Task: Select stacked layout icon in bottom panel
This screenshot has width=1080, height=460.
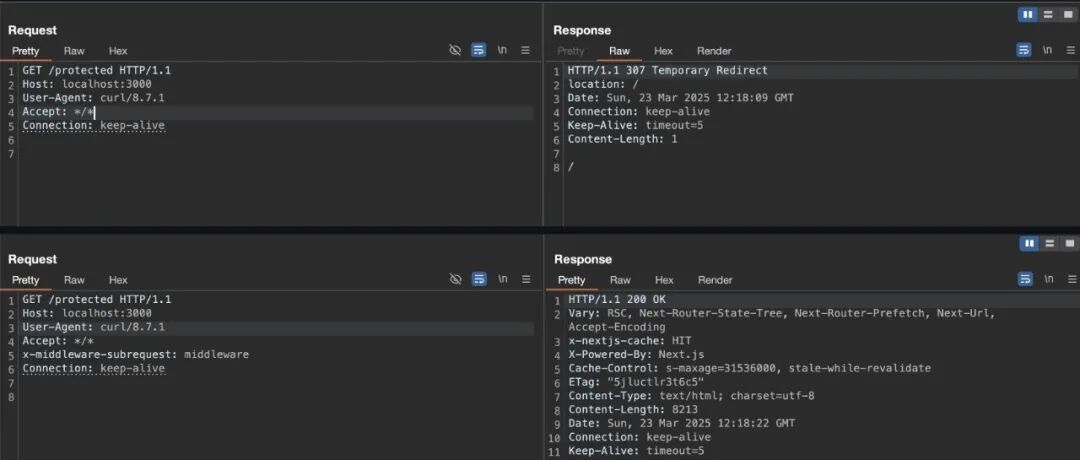Action: click(x=1049, y=243)
